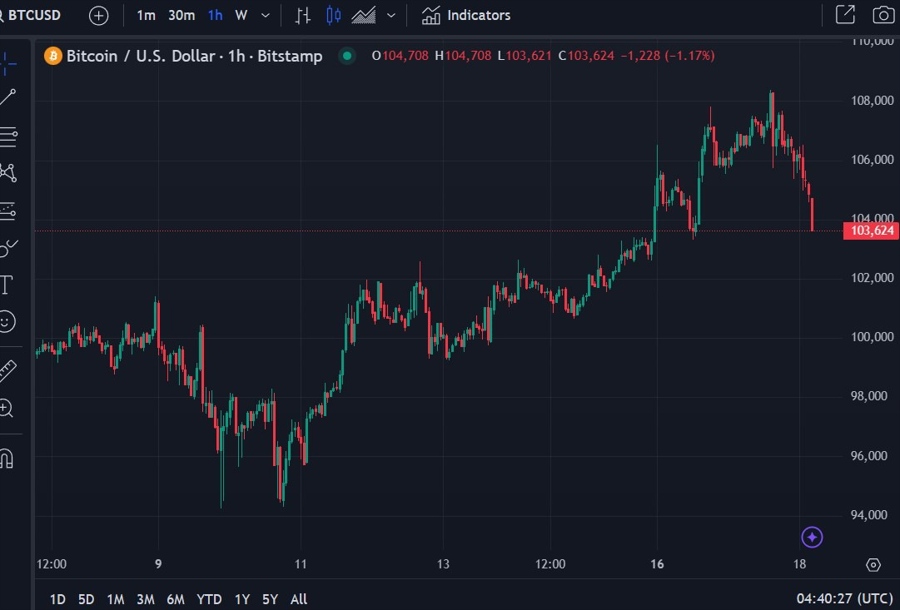The height and width of the screenshot is (610, 900).
Task: Set date range to 1M
Action: pos(115,599)
